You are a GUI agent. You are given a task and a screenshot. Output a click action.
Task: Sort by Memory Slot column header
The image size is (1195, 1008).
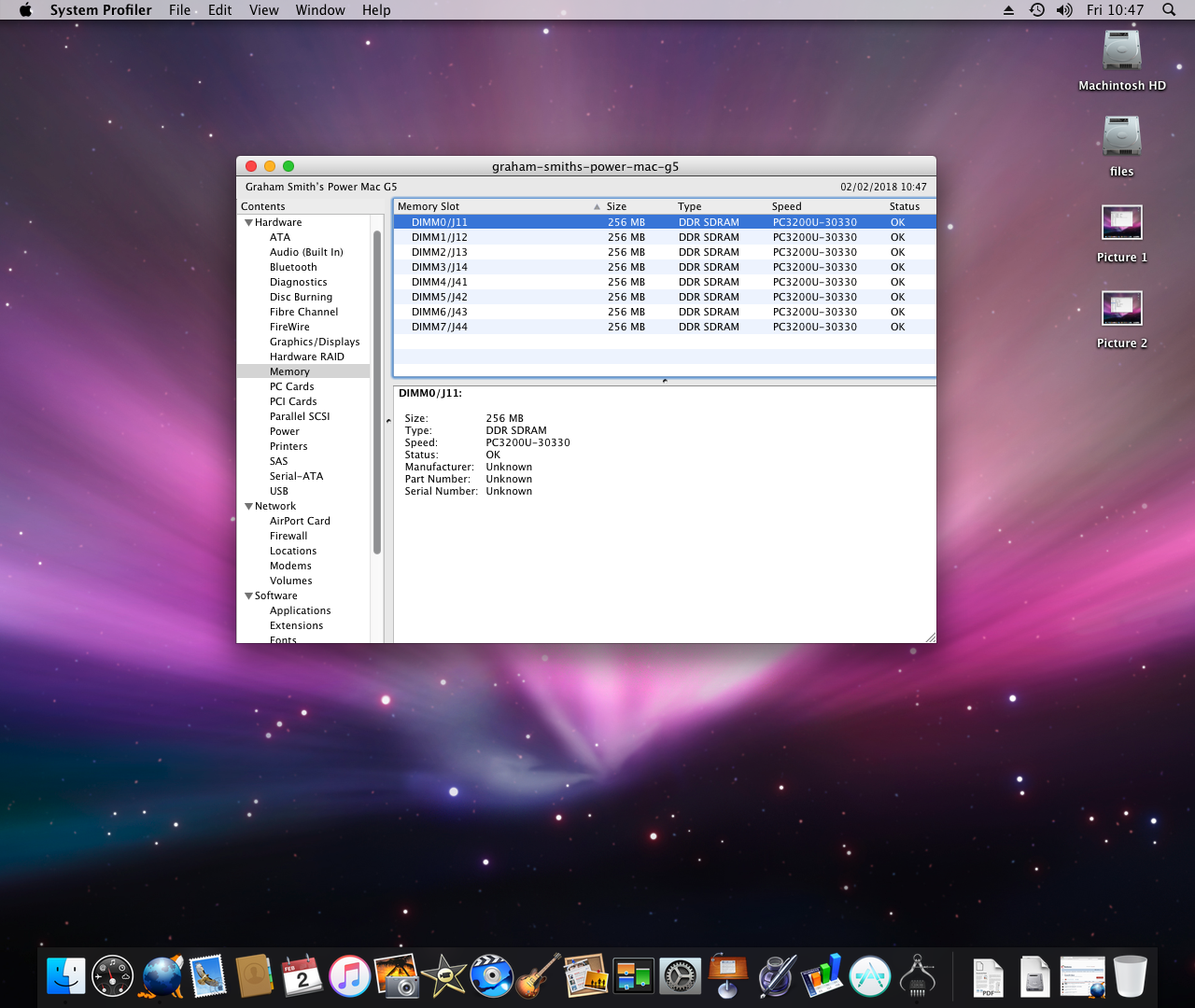point(499,207)
